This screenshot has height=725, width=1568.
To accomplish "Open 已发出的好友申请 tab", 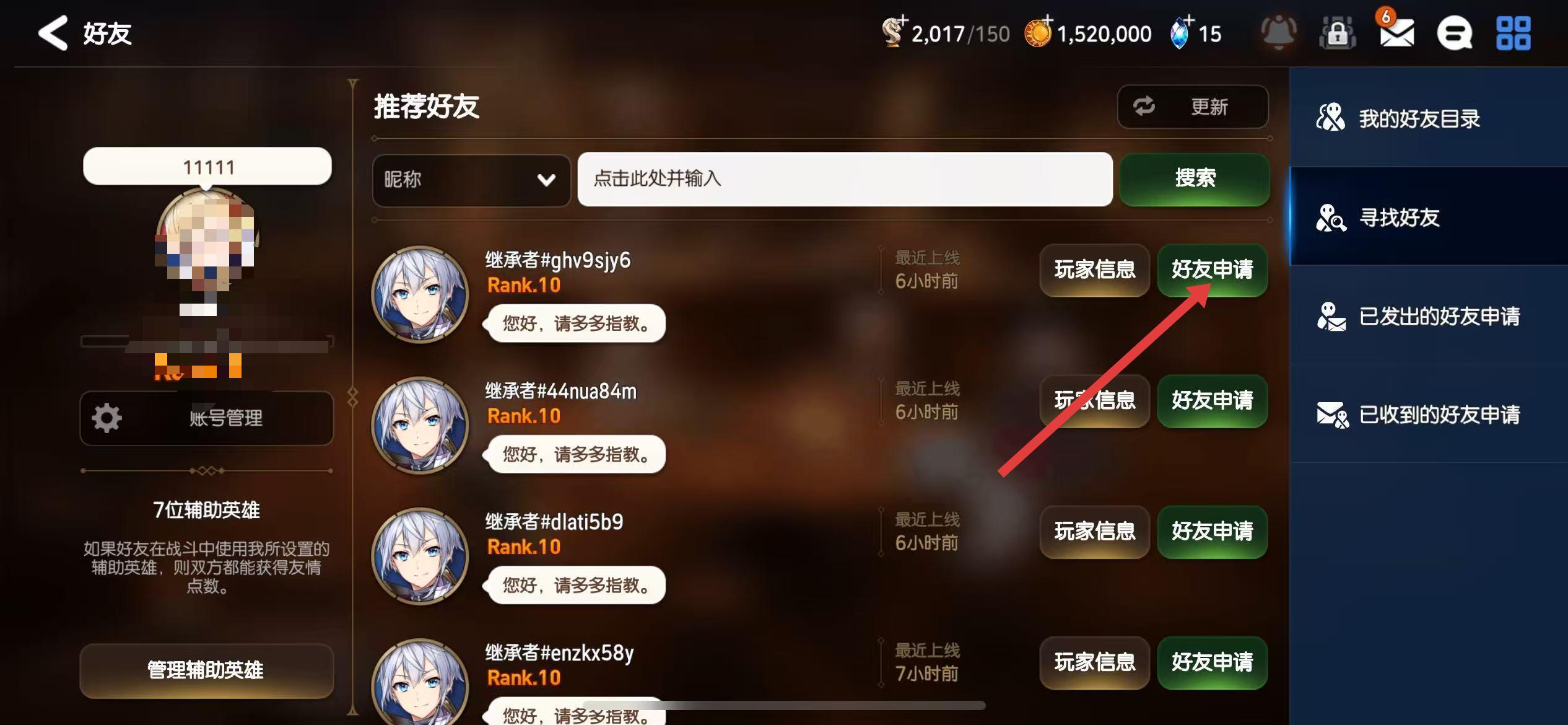I will [x=1429, y=316].
